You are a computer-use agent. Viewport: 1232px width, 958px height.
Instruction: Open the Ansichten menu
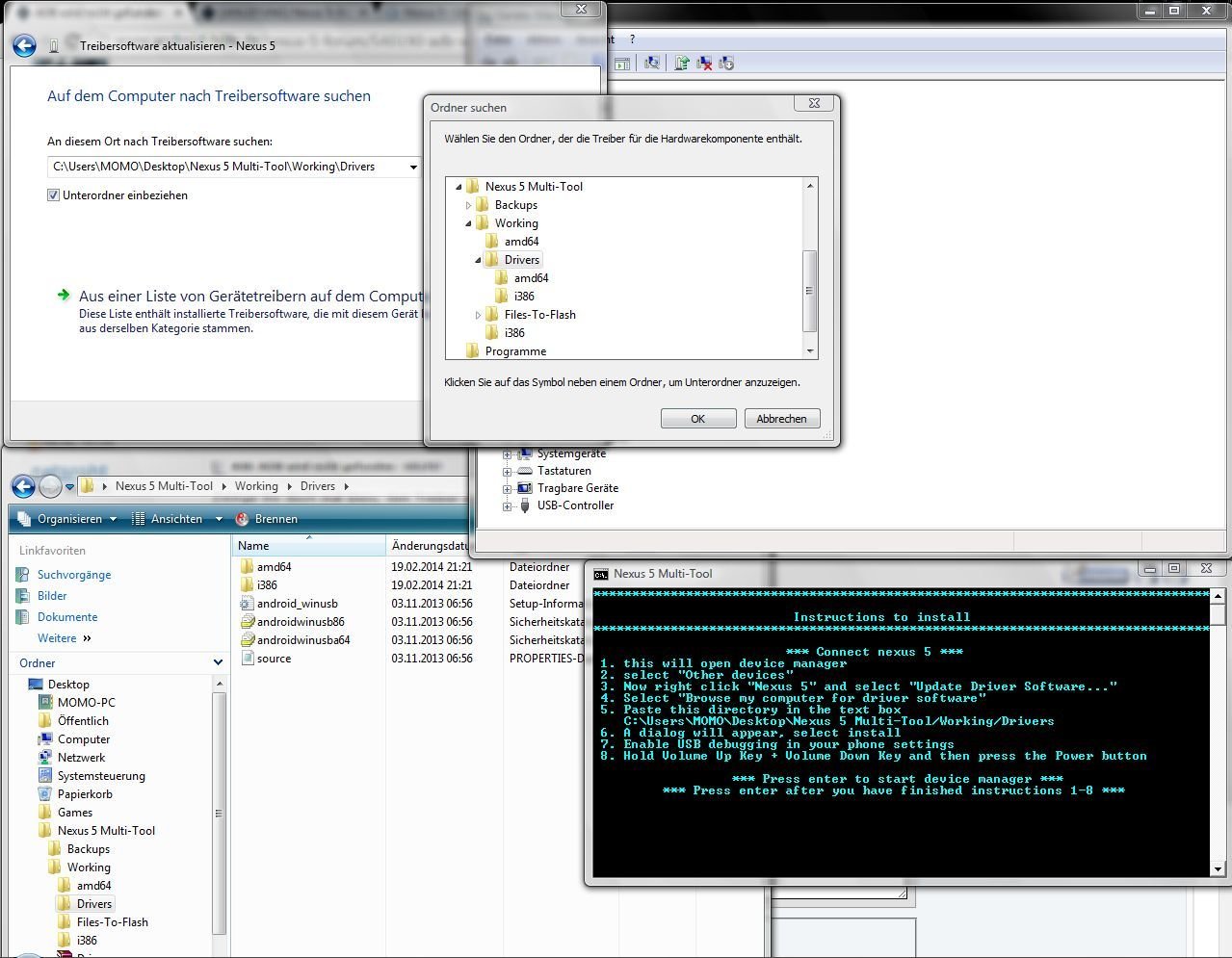click(177, 519)
